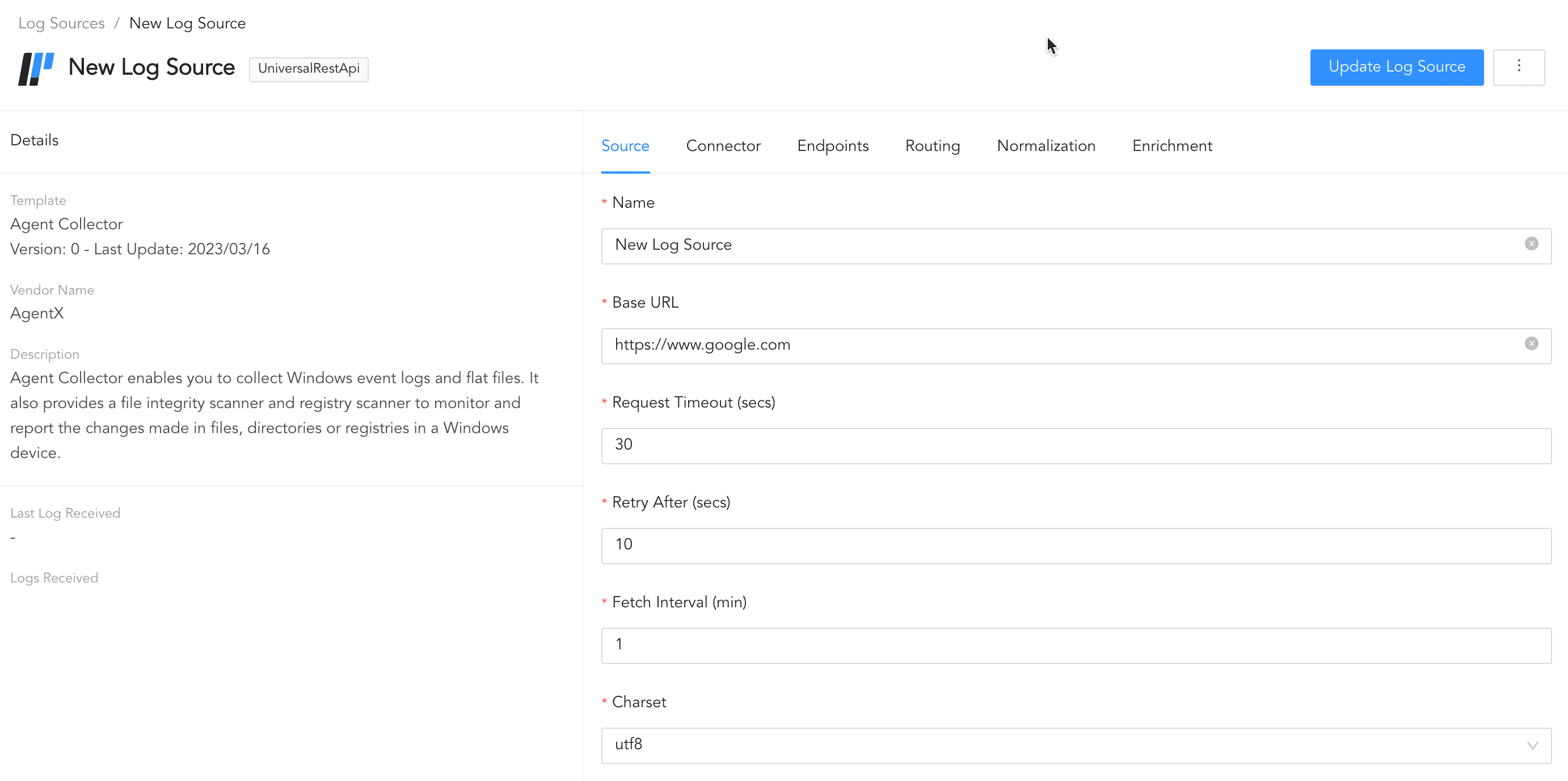Switch to the Connector tab
This screenshot has width=1568, height=781.
723,146
